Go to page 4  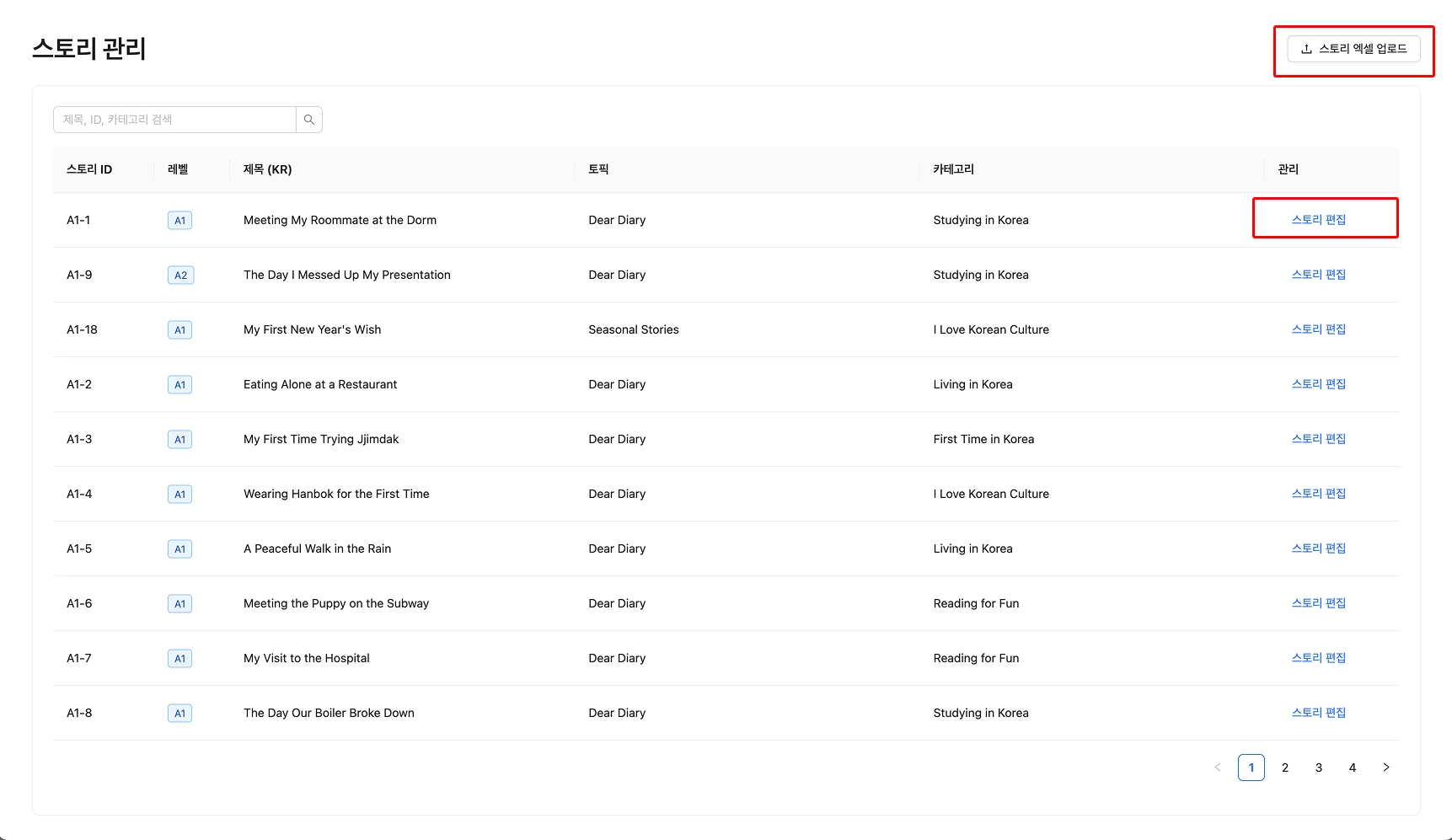click(x=1353, y=768)
